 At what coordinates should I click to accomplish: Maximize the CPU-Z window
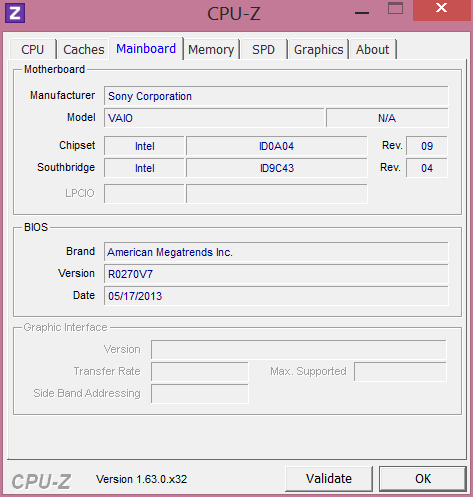coord(395,9)
